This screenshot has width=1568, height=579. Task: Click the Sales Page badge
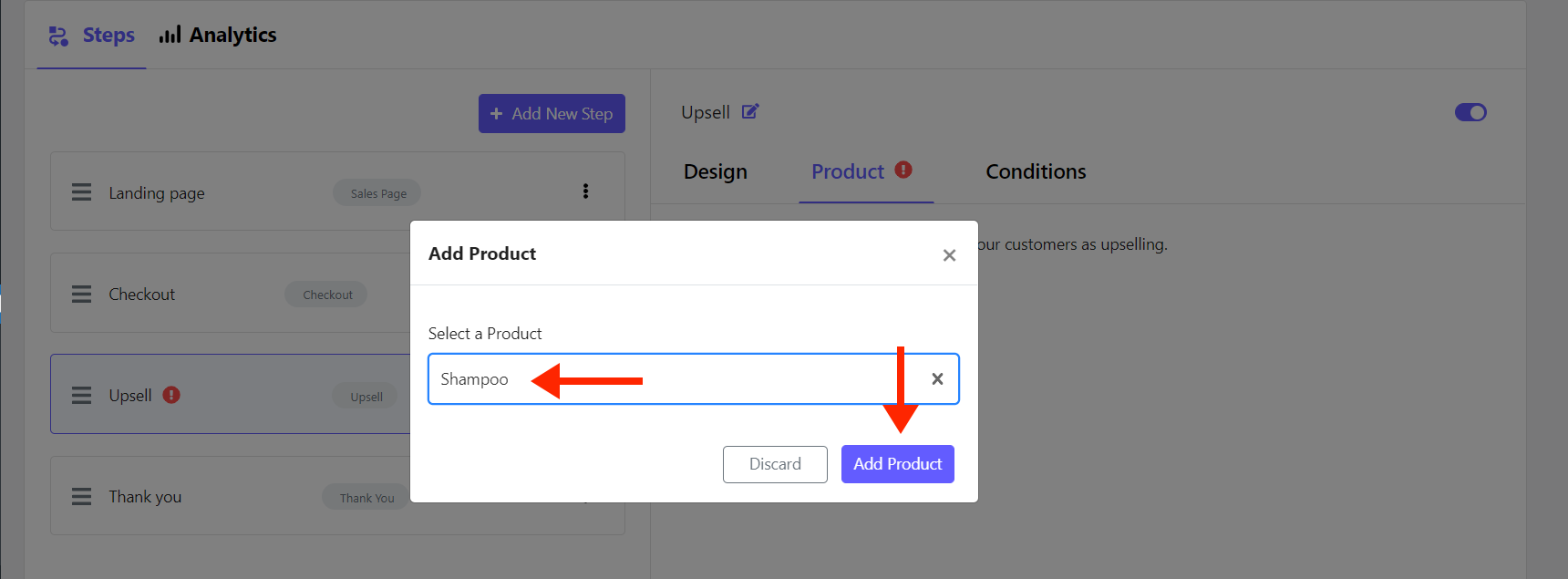[377, 193]
